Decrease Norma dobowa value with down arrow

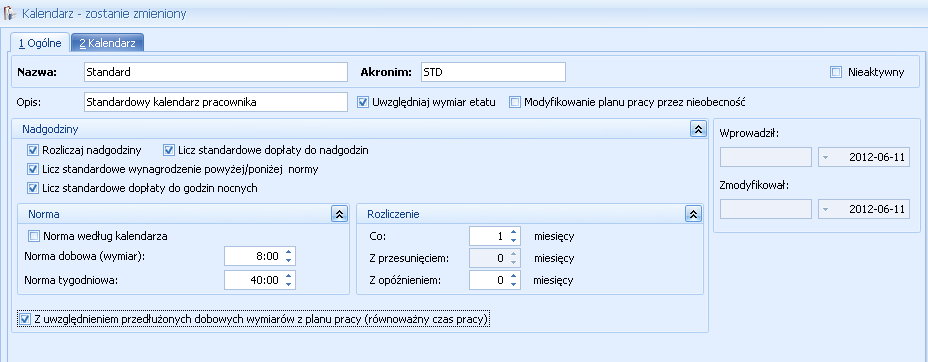[x=288, y=261]
